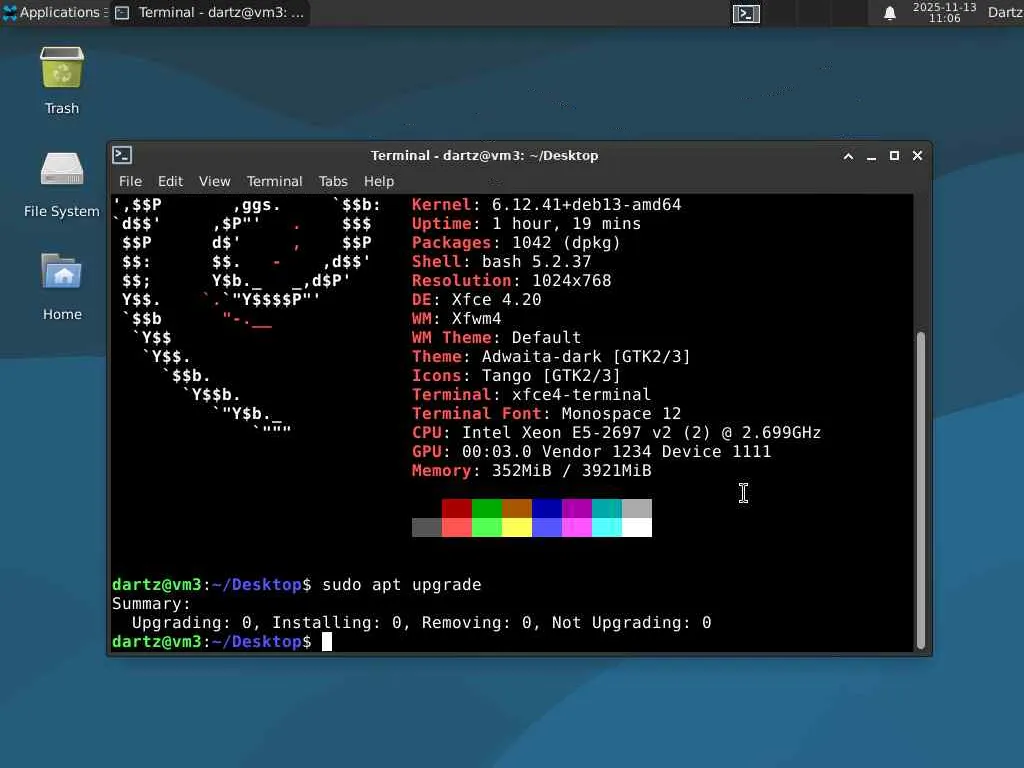Click the dark green color block

point(487,508)
